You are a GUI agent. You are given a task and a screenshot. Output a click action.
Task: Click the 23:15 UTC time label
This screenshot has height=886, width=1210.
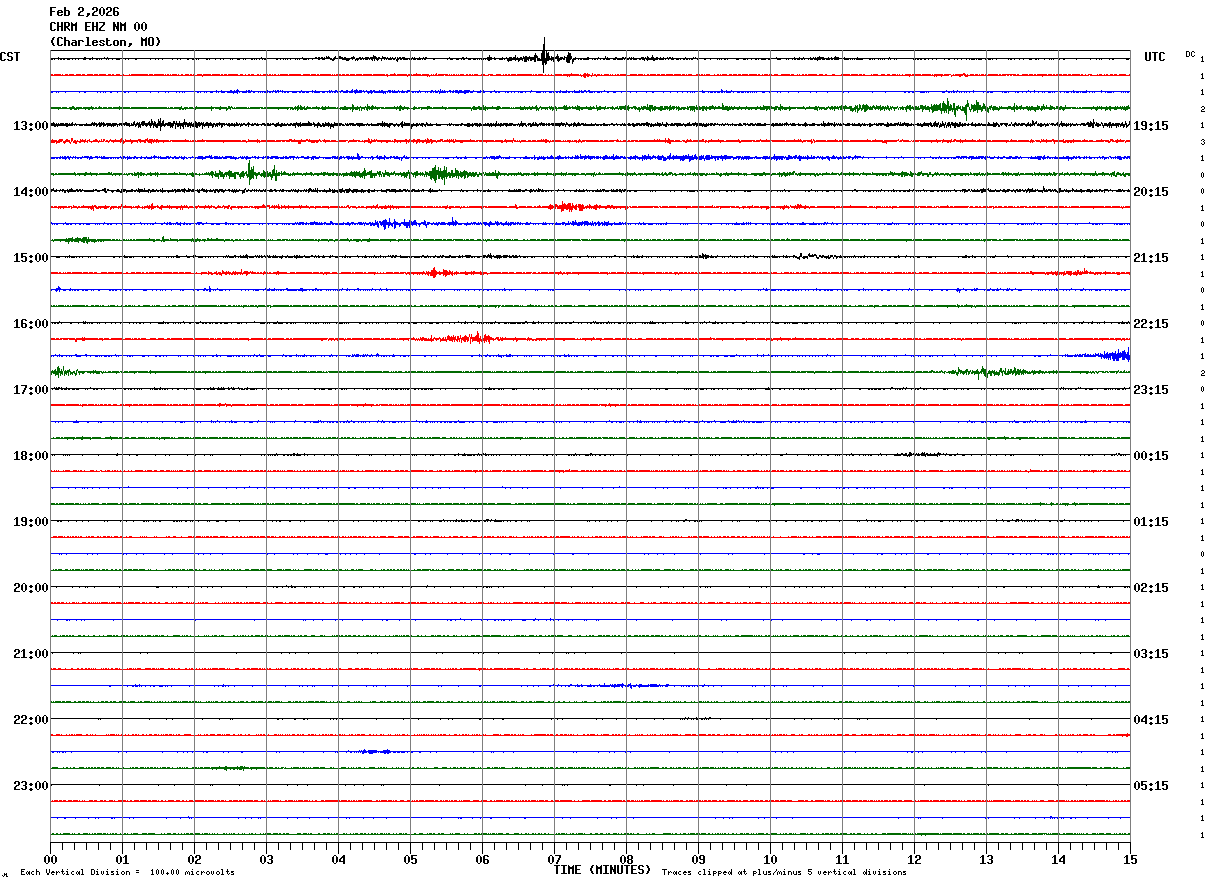(x=1151, y=390)
